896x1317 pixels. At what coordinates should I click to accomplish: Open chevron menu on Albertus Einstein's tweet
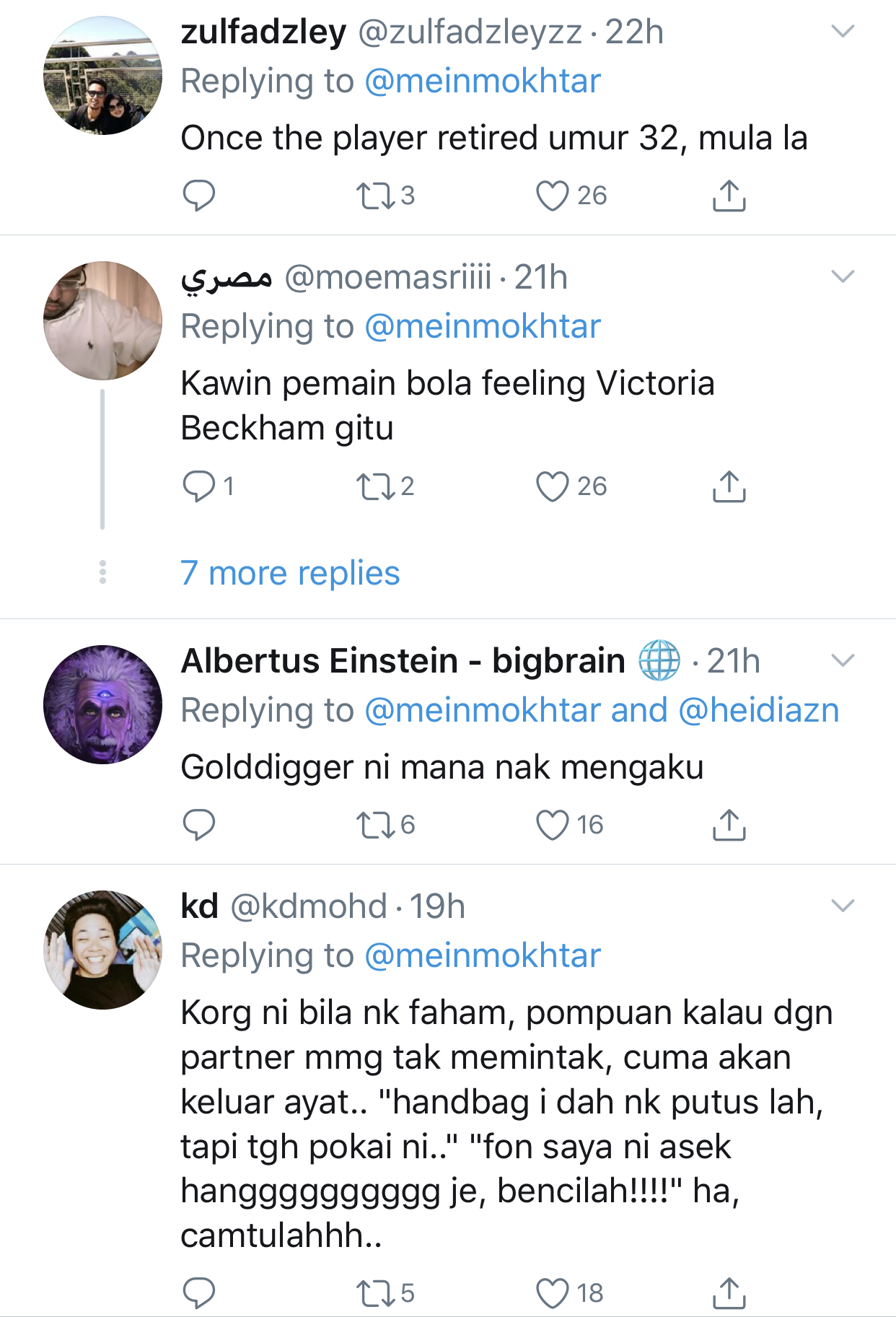843,660
